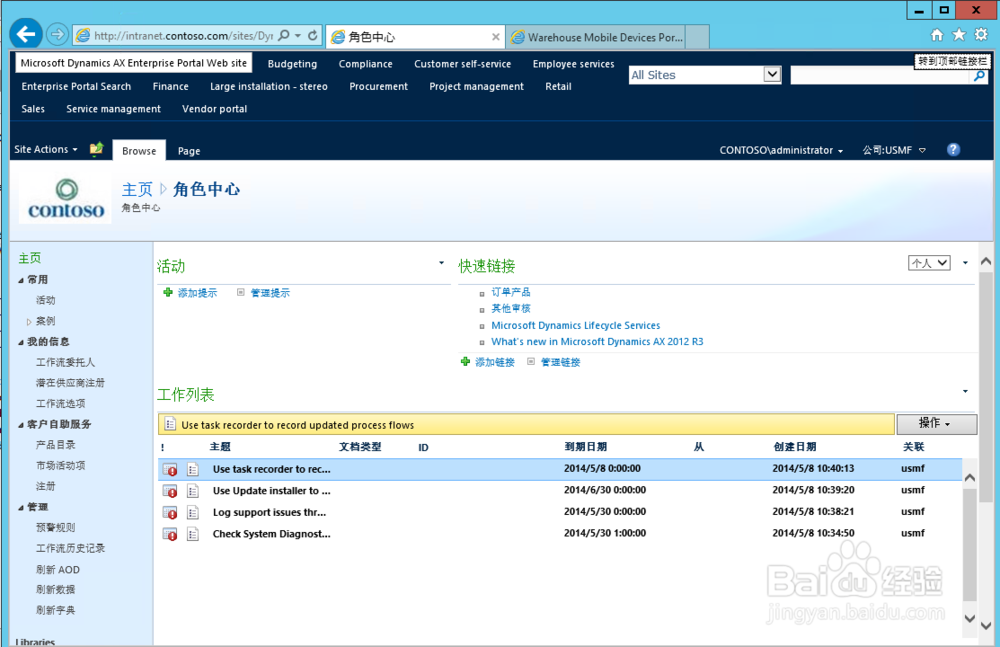Collapse the 管理 navigation section
This screenshot has height=647, width=1000.
(21, 508)
